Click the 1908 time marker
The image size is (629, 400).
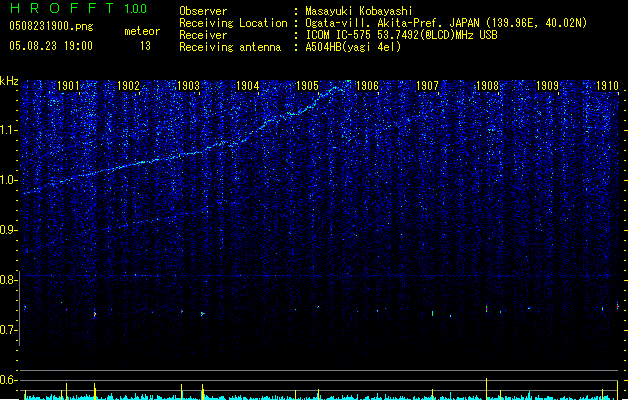click(x=487, y=85)
